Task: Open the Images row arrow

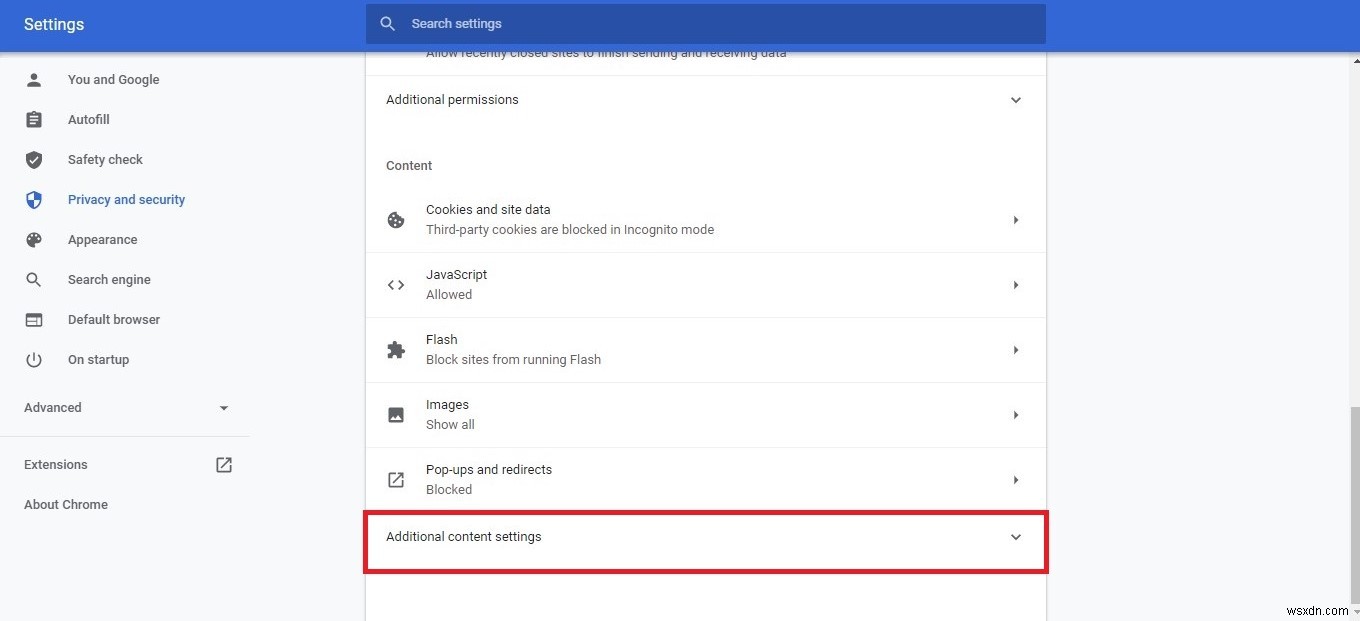Action: tap(1016, 415)
